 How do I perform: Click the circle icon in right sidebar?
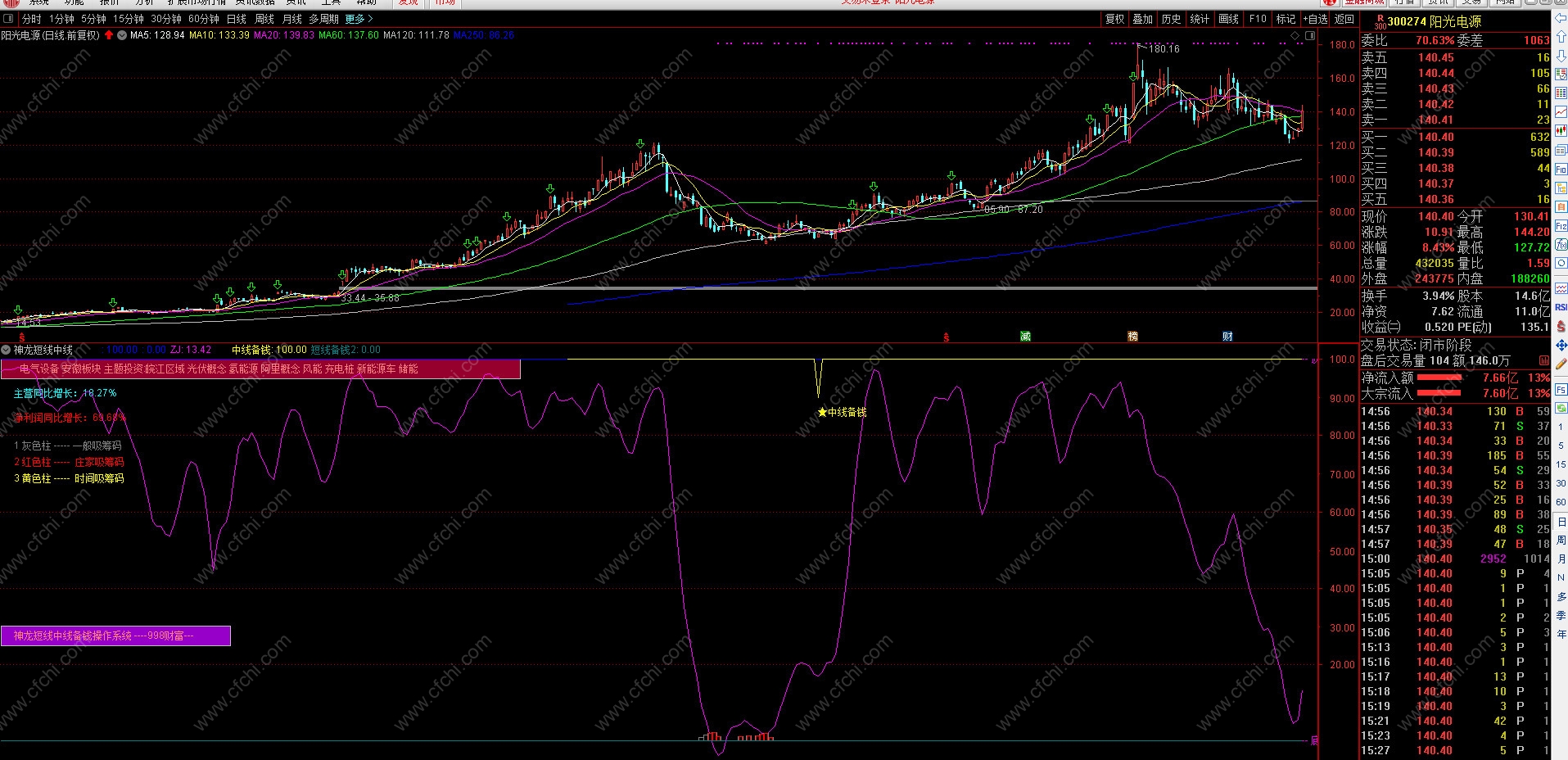tap(1561, 263)
